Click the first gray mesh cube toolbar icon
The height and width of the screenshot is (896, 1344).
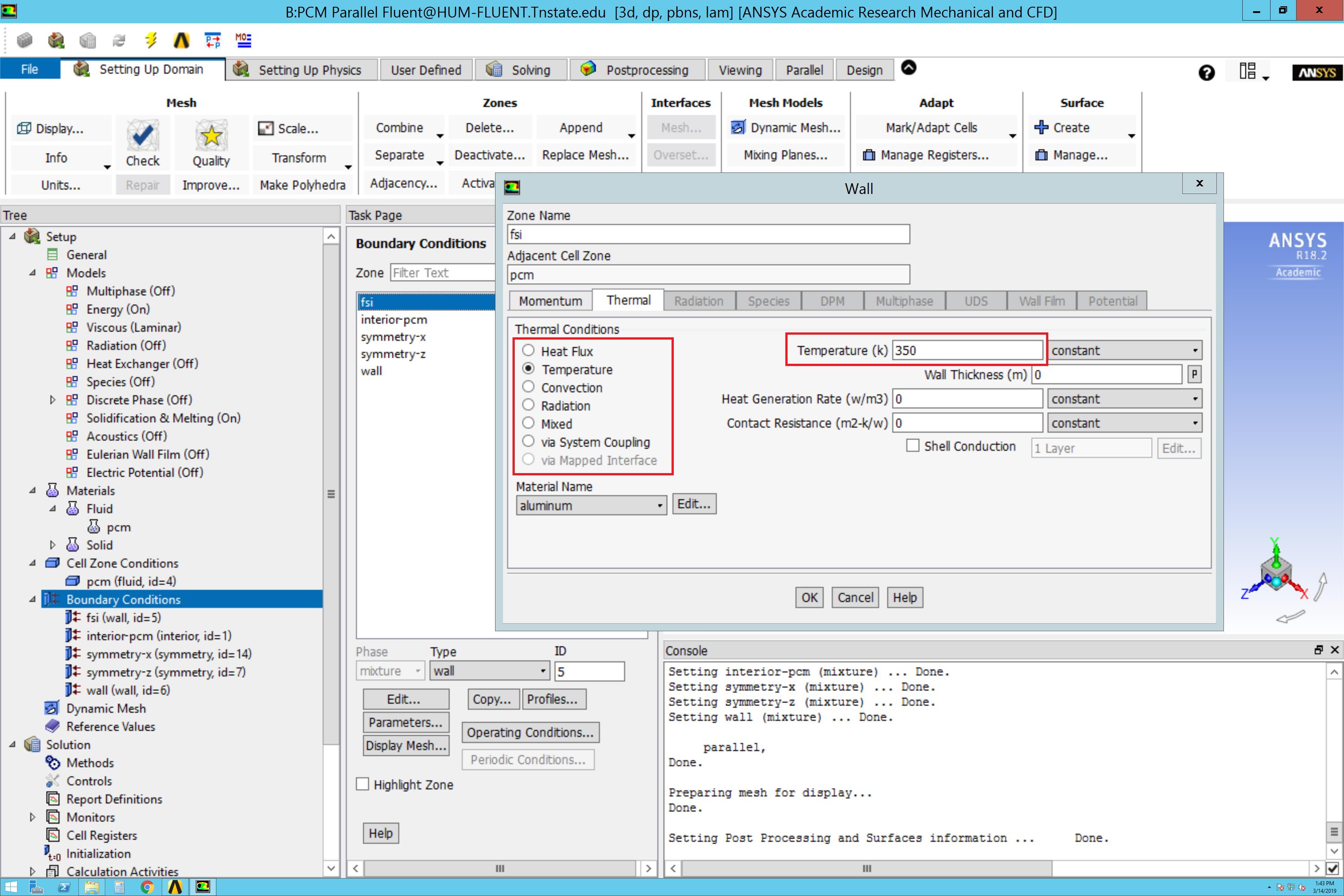pyautogui.click(x=25, y=40)
